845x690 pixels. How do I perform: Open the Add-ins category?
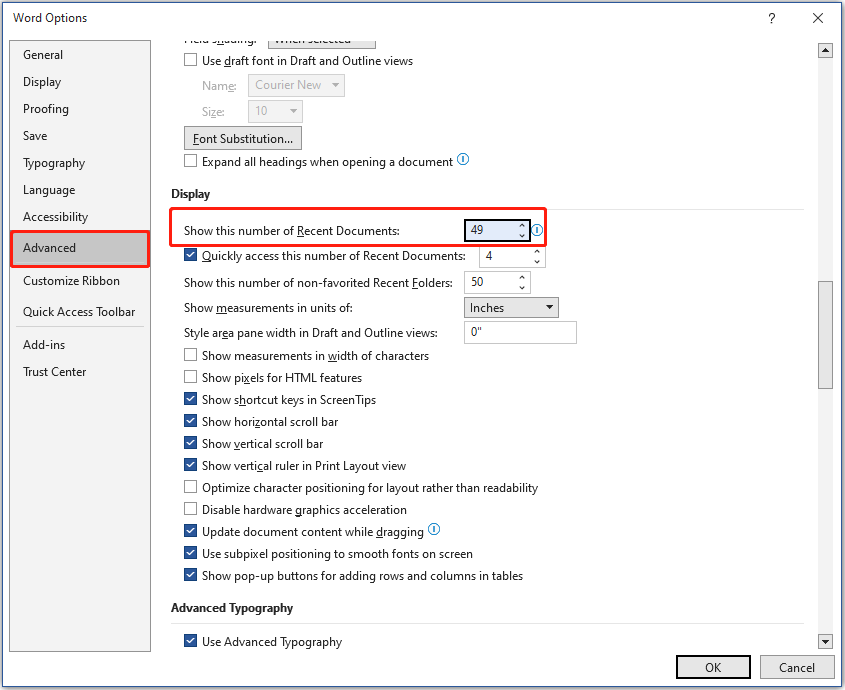pyautogui.click(x=80, y=344)
